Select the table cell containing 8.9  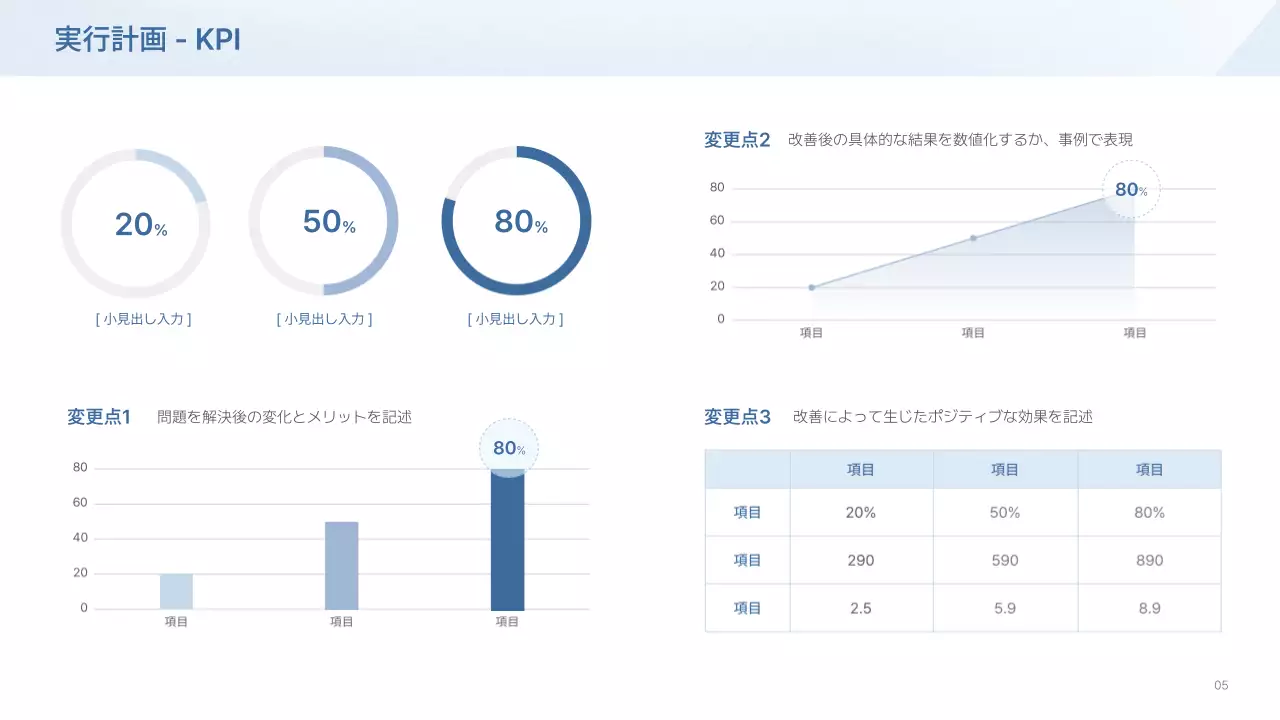[x=1149, y=607]
